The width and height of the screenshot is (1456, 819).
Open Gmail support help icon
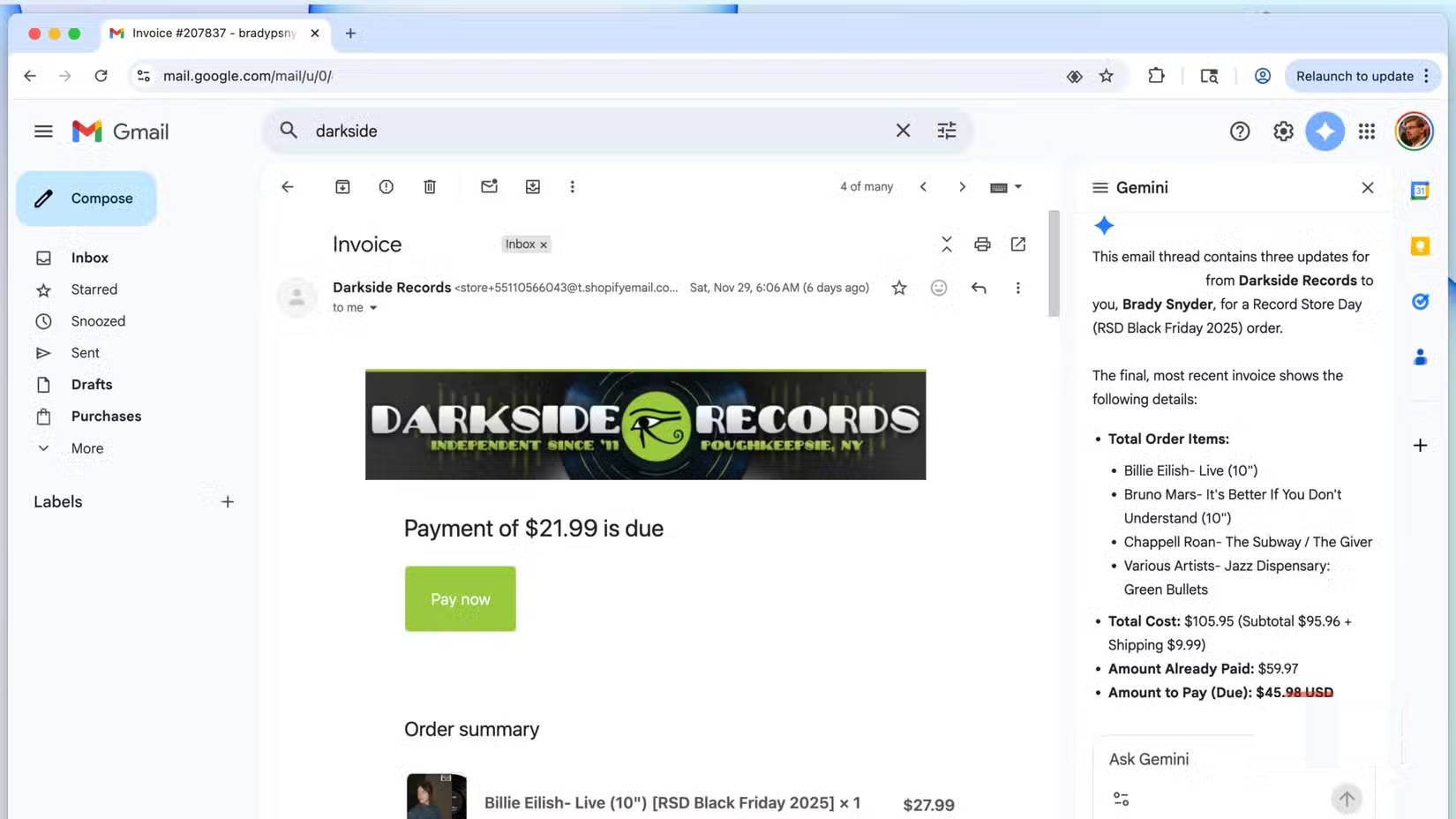1240,131
